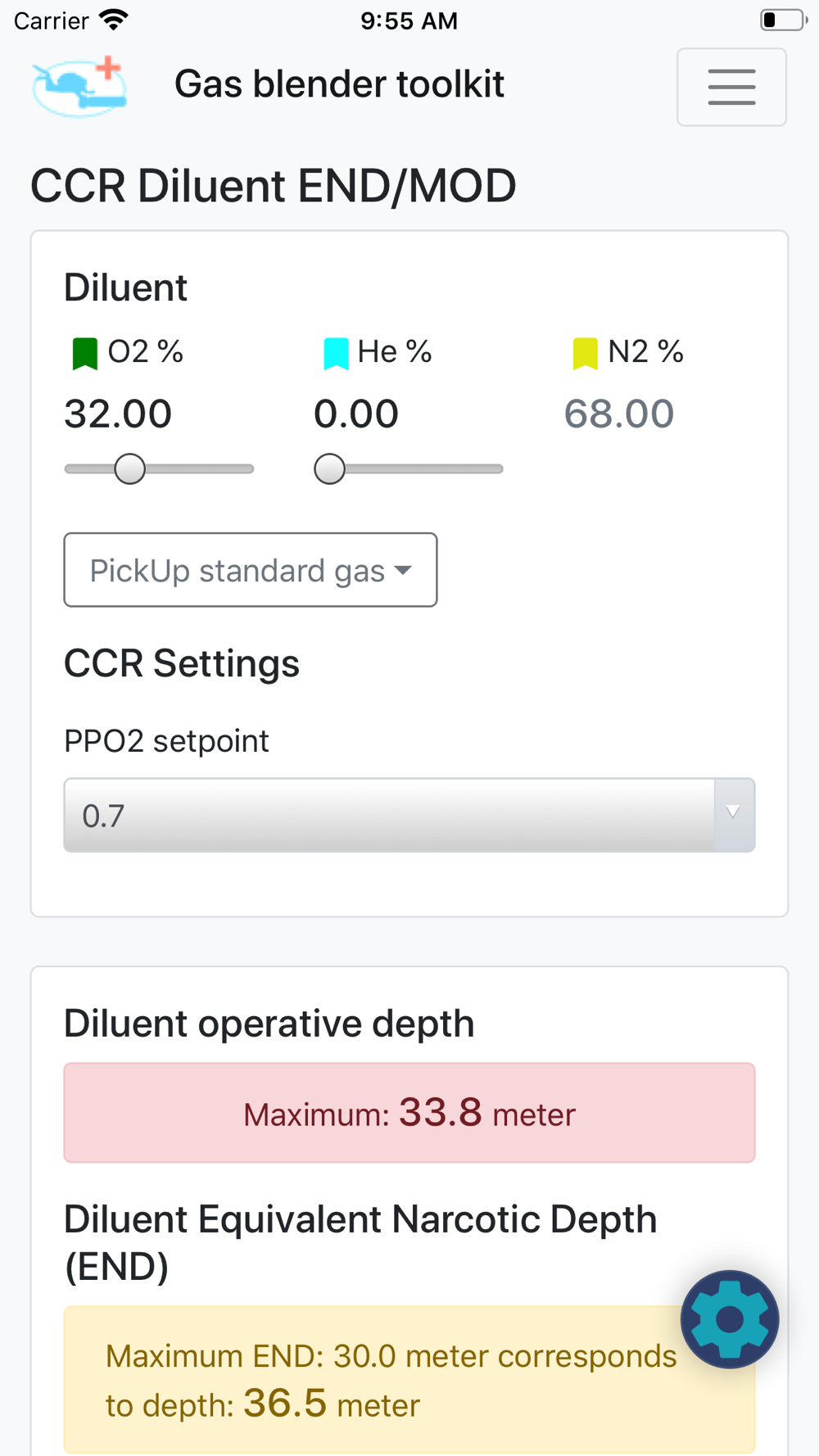Tap the Maximum END yellow result box
Viewport: 819px width, 1456px height.
pyautogui.click(x=409, y=1380)
